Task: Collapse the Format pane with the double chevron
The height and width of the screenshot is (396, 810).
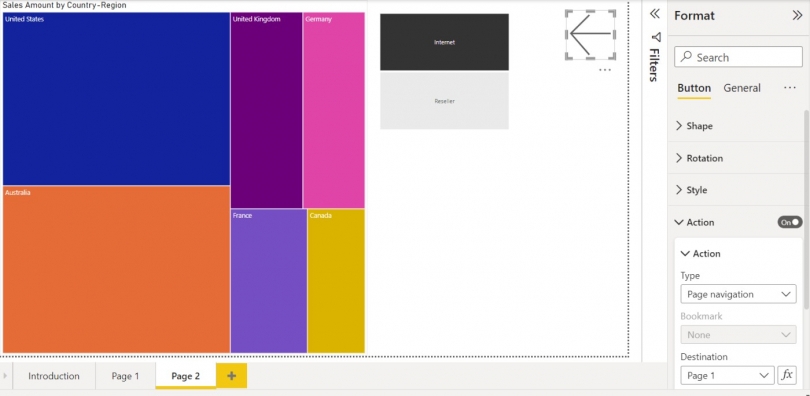Action: pos(797,15)
